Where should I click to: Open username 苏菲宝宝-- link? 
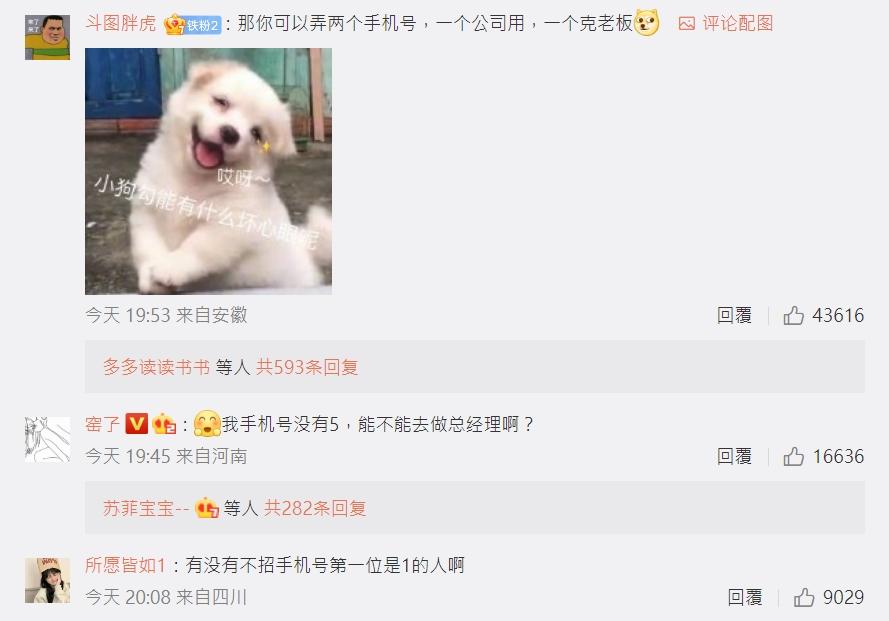(146, 508)
